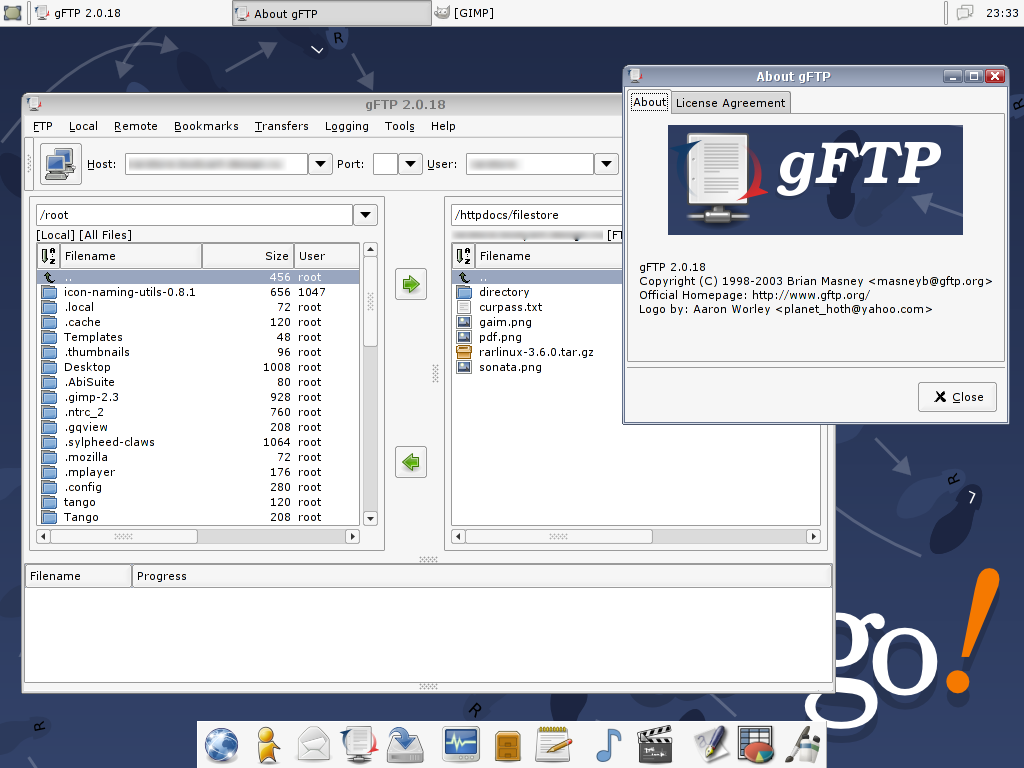Sort local files by Filename column
This screenshot has height=768, width=1024.
tap(131, 256)
